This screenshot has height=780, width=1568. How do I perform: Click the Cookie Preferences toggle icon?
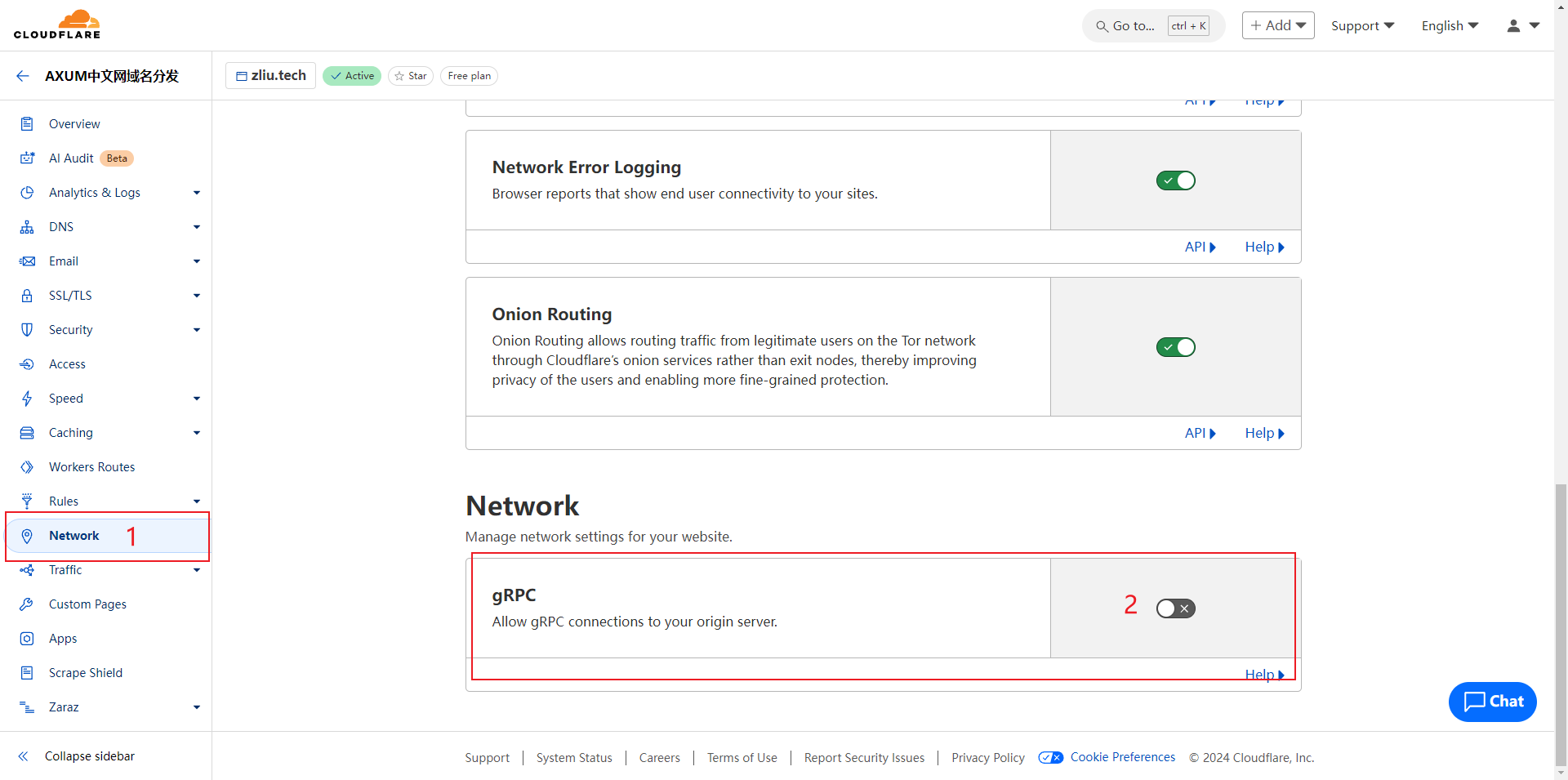pos(1050,757)
